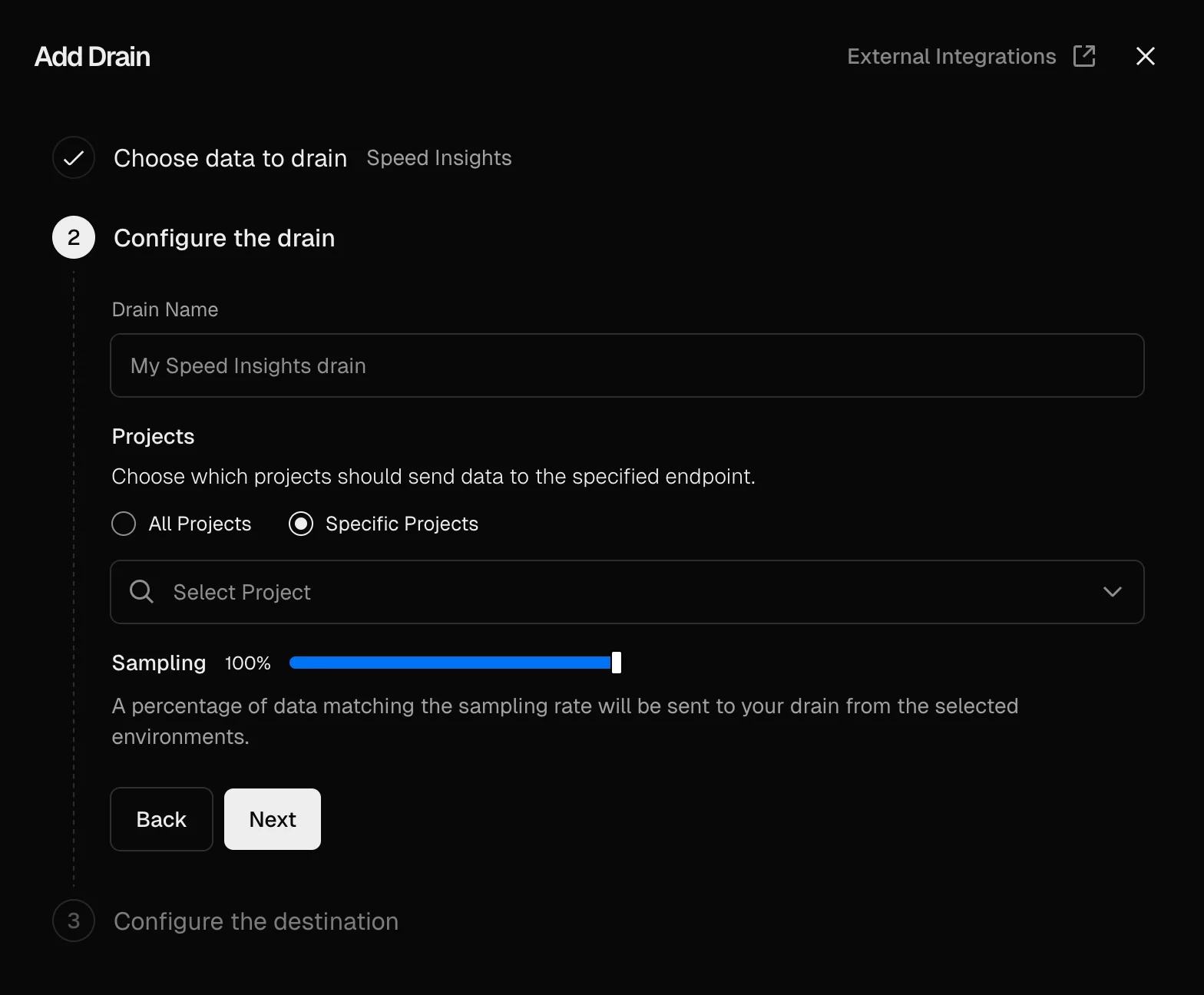The image size is (1204, 995).
Task: Select the Specific Projects radio option
Action: coord(301,524)
